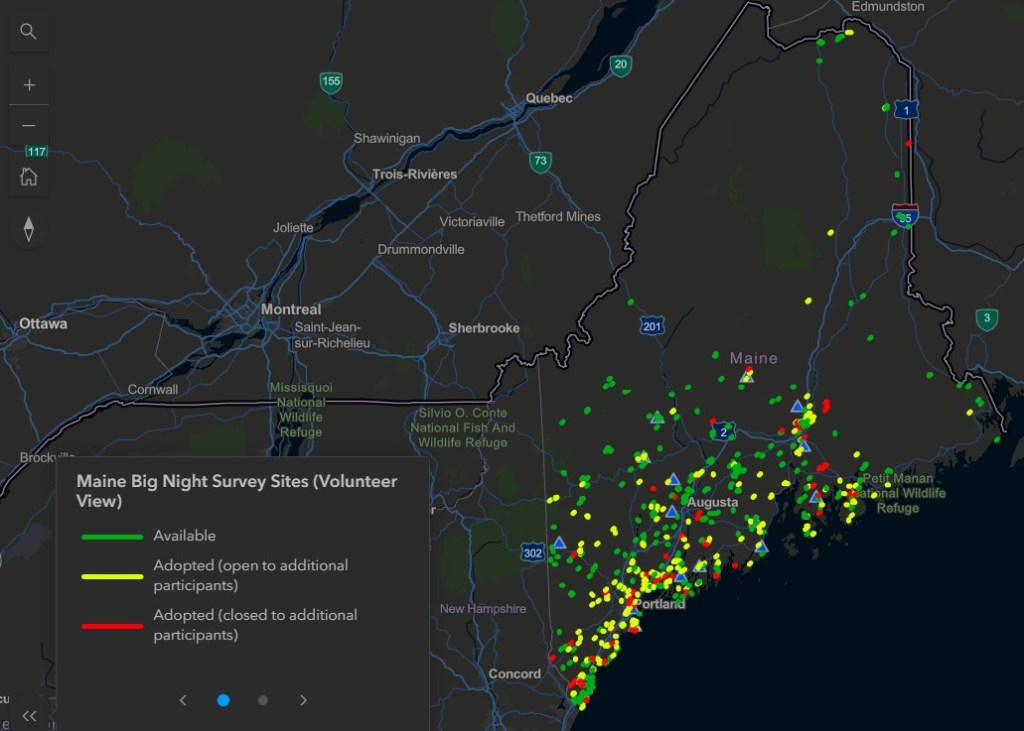Click the Maine Big Night Survey Sites title

click(236, 491)
